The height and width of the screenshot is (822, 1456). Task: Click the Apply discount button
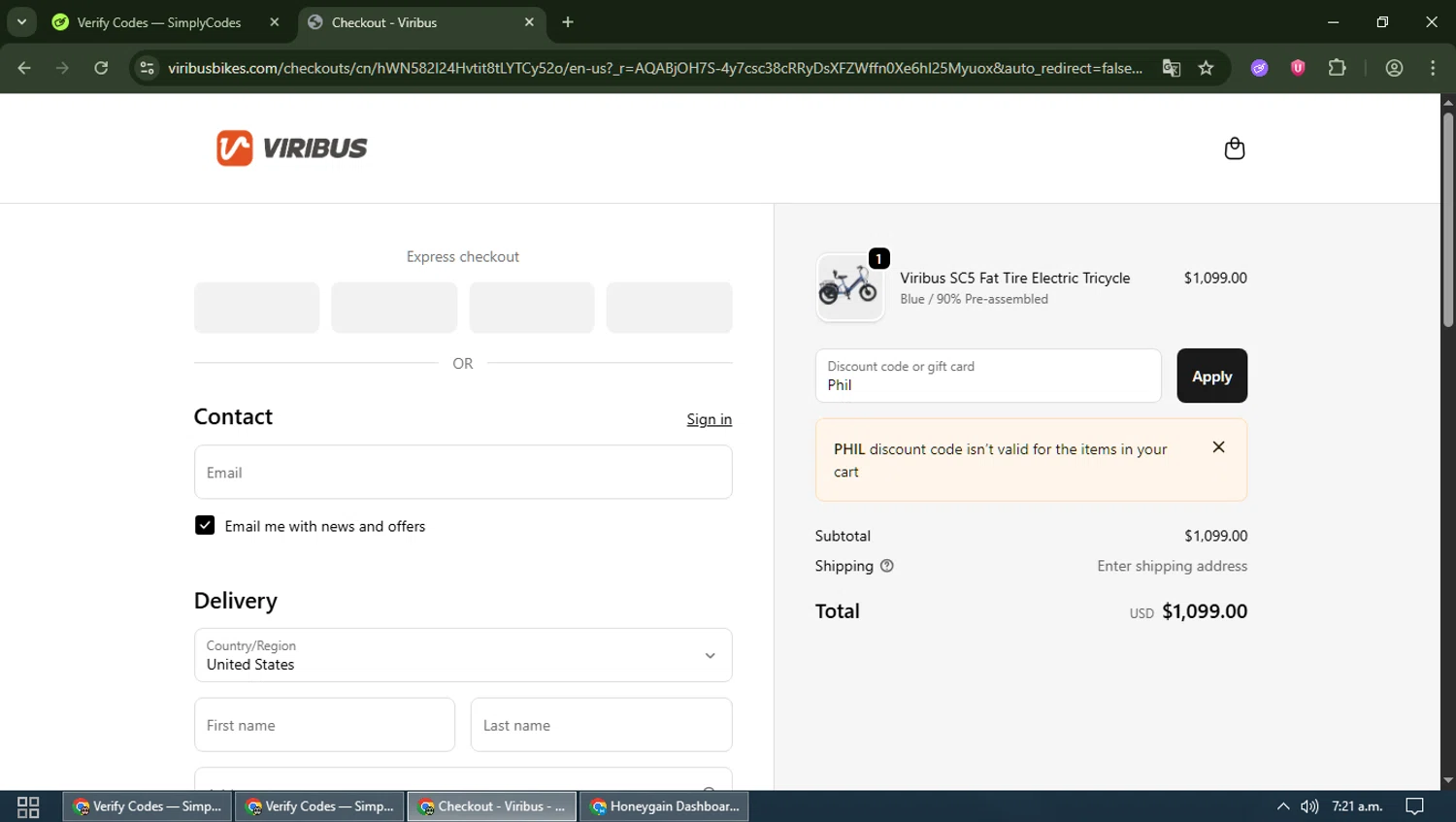pos(1211,376)
